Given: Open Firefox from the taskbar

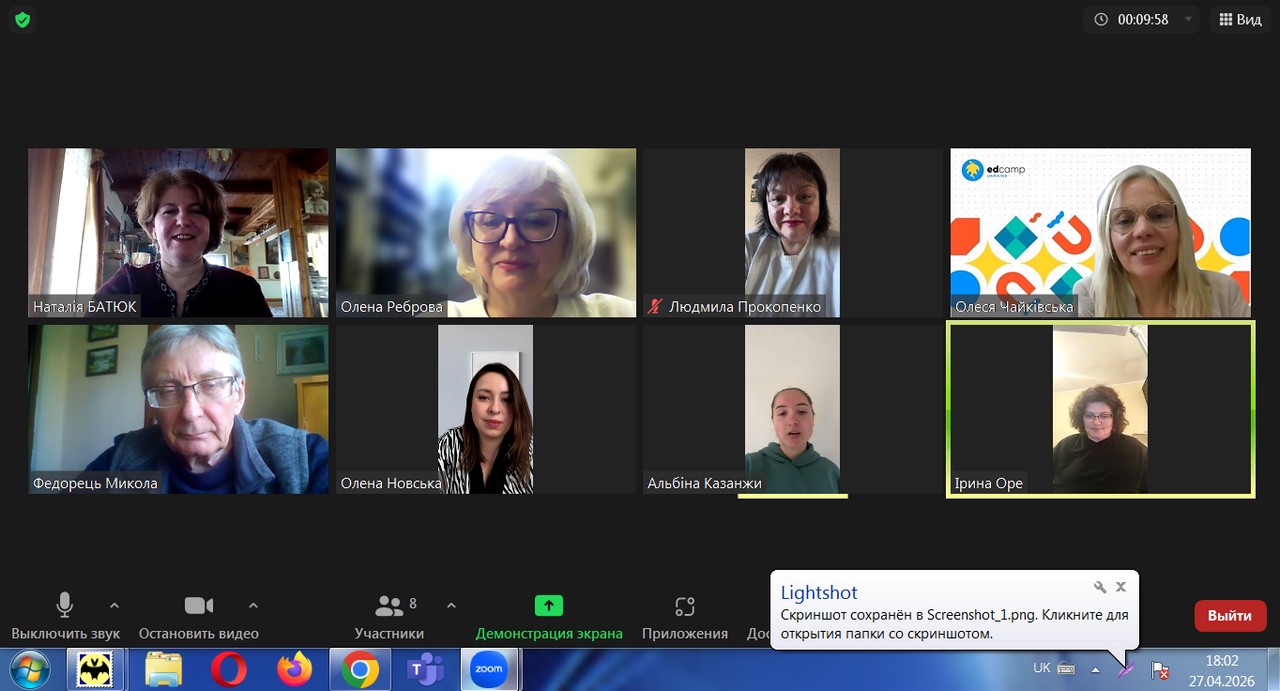Looking at the screenshot, I should click(295, 669).
